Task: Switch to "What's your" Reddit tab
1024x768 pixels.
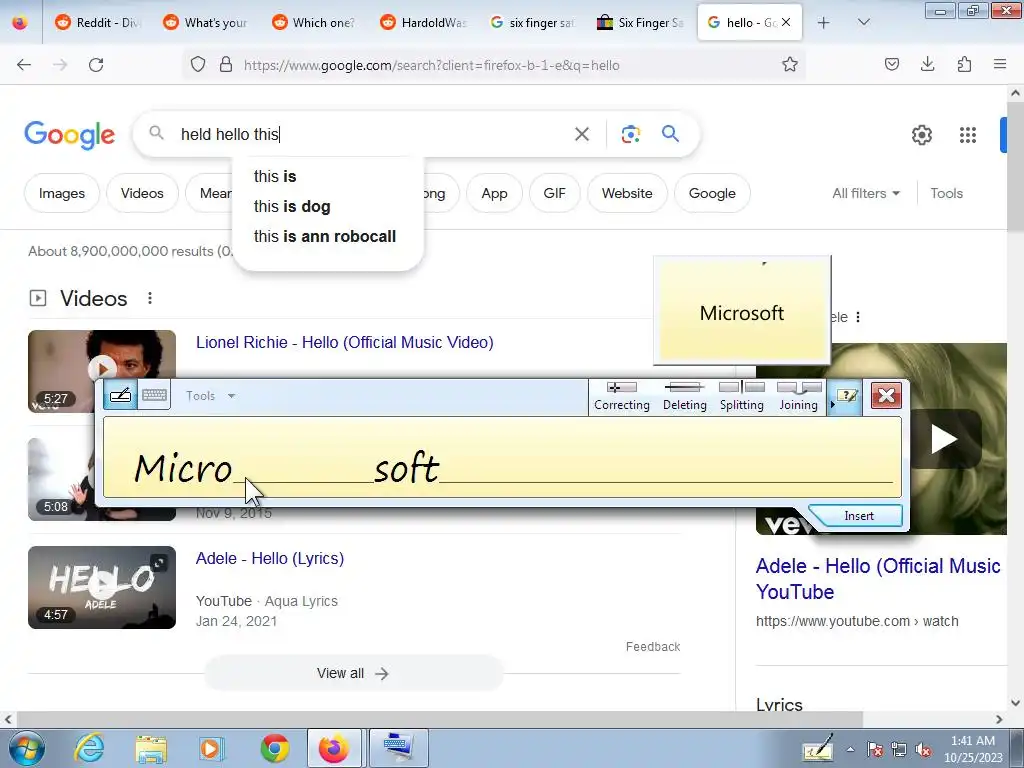Action: [x=206, y=23]
